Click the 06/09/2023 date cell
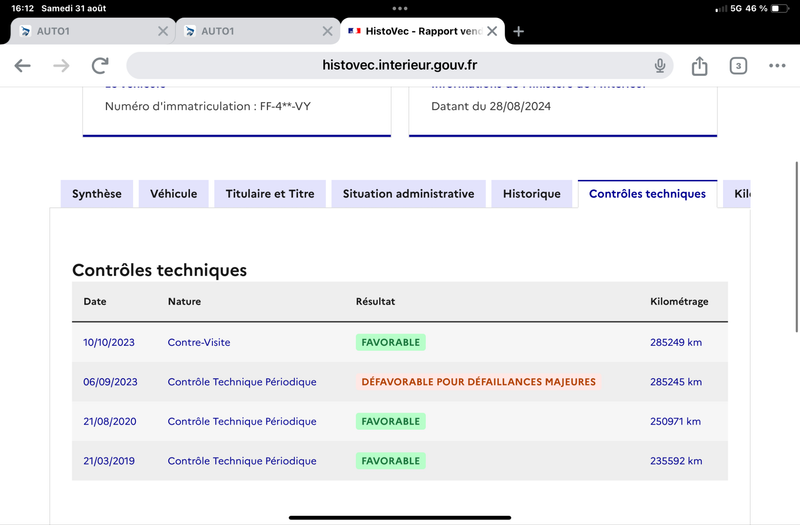Viewport: 800px width, 525px height. coord(110,382)
